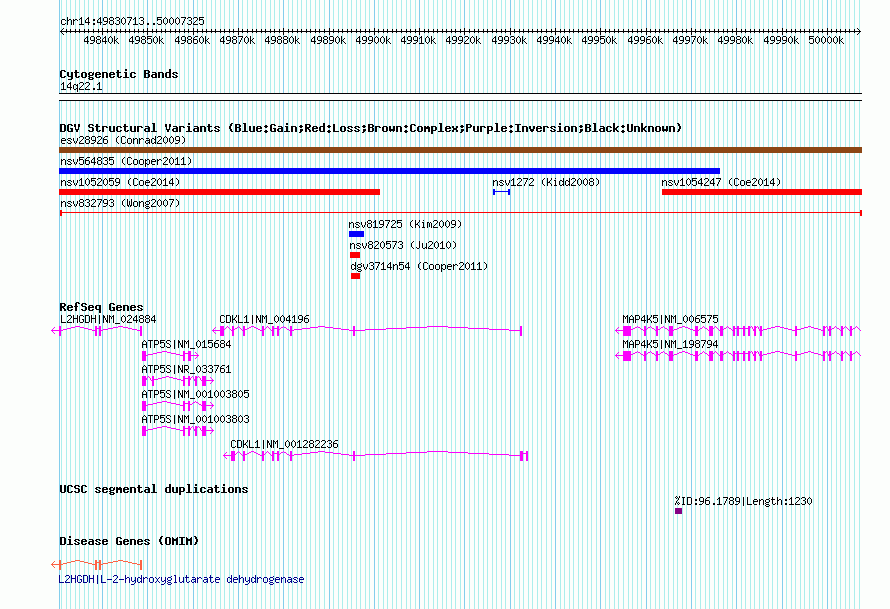Viewport: 890px width, 609px height.
Task: Click the purple segmental duplication block
Action: 678,511
